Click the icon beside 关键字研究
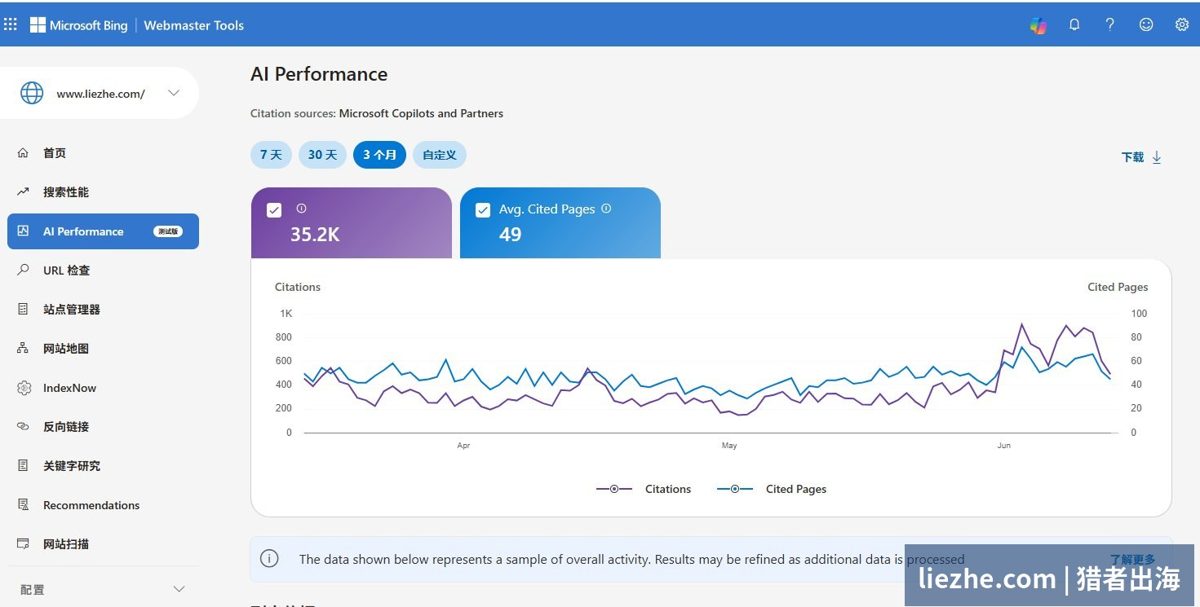This screenshot has width=1200, height=607. [x=23, y=466]
